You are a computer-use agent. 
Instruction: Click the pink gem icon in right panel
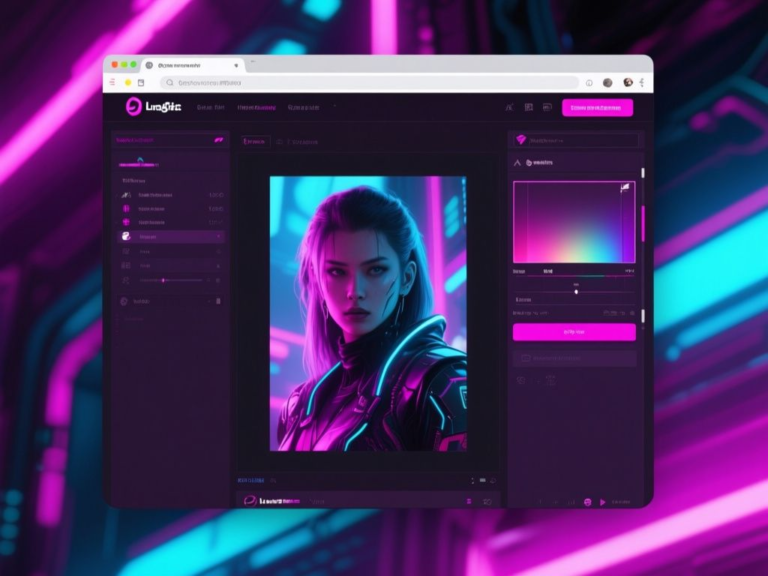519,140
